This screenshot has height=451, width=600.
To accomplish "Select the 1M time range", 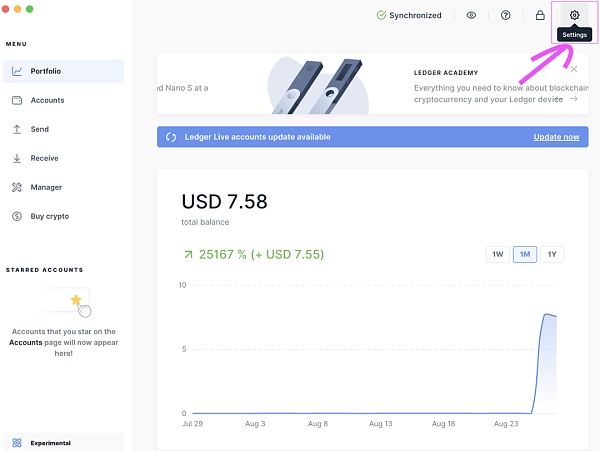I will click(525, 254).
